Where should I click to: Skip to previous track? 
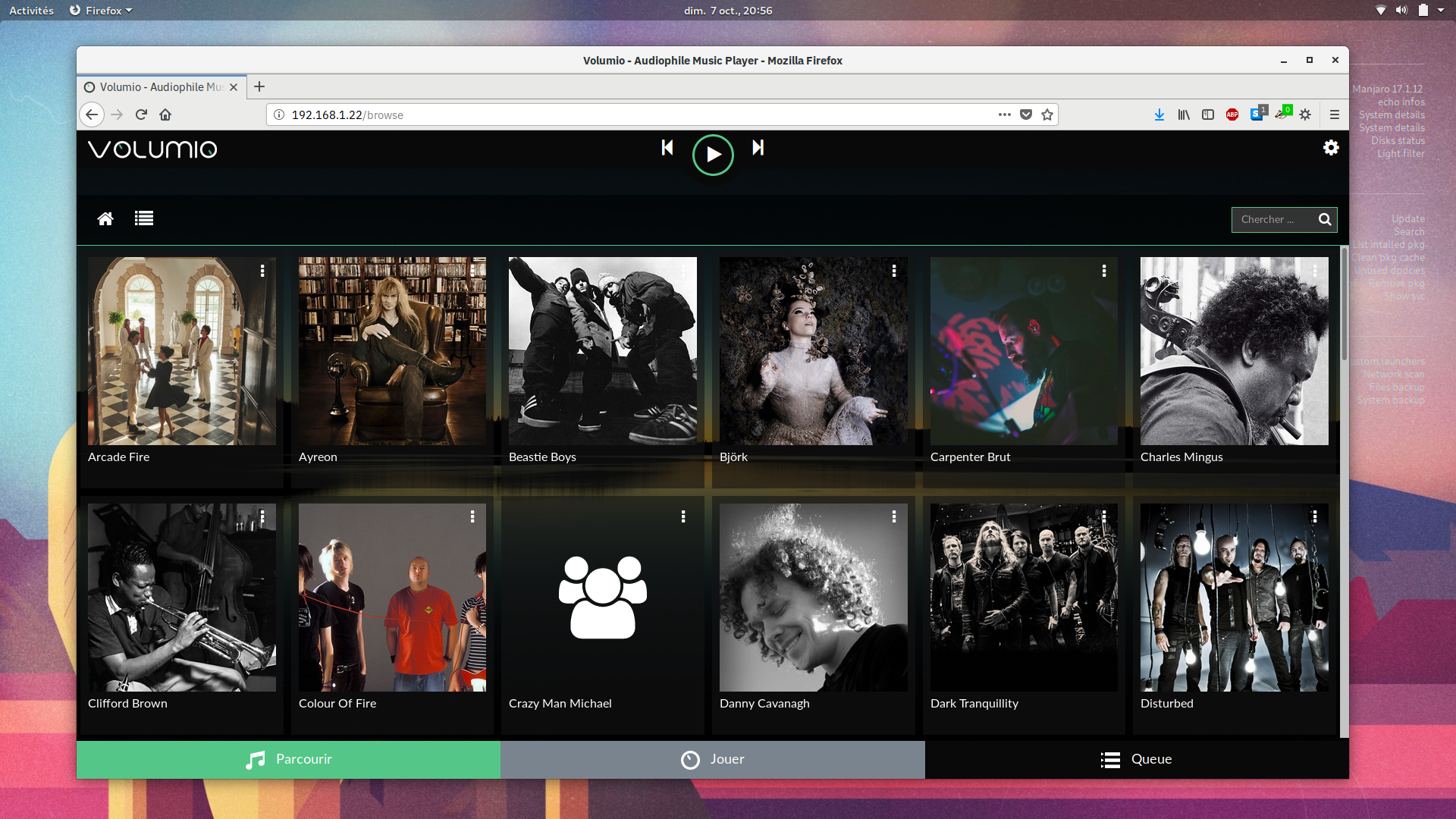(667, 148)
